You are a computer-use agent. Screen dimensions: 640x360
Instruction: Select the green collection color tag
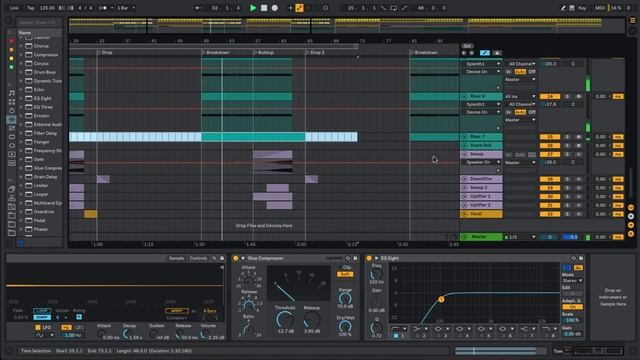(x=11, y=67)
